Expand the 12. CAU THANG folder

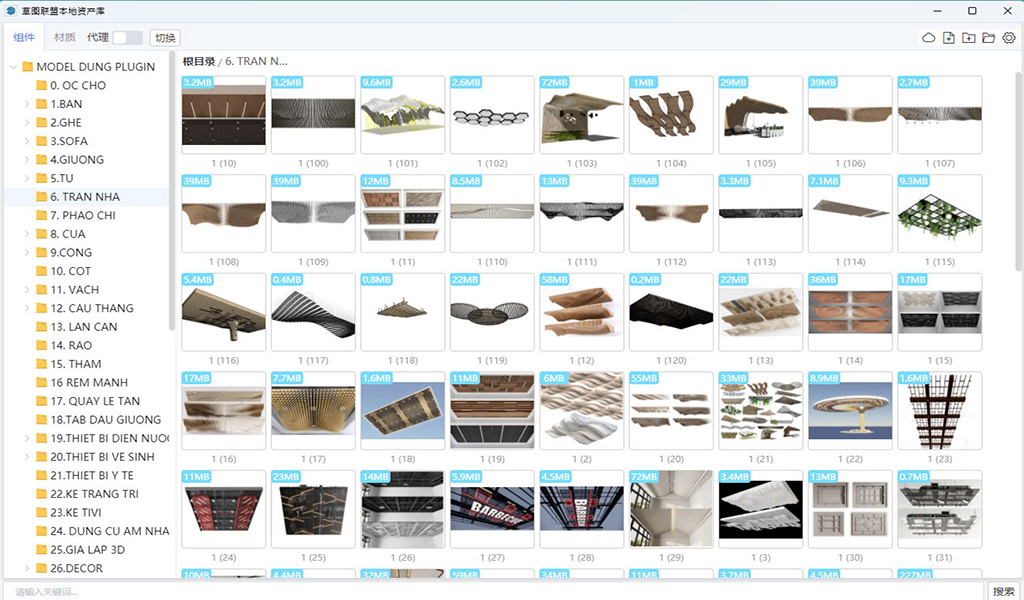pyautogui.click(x=27, y=308)
